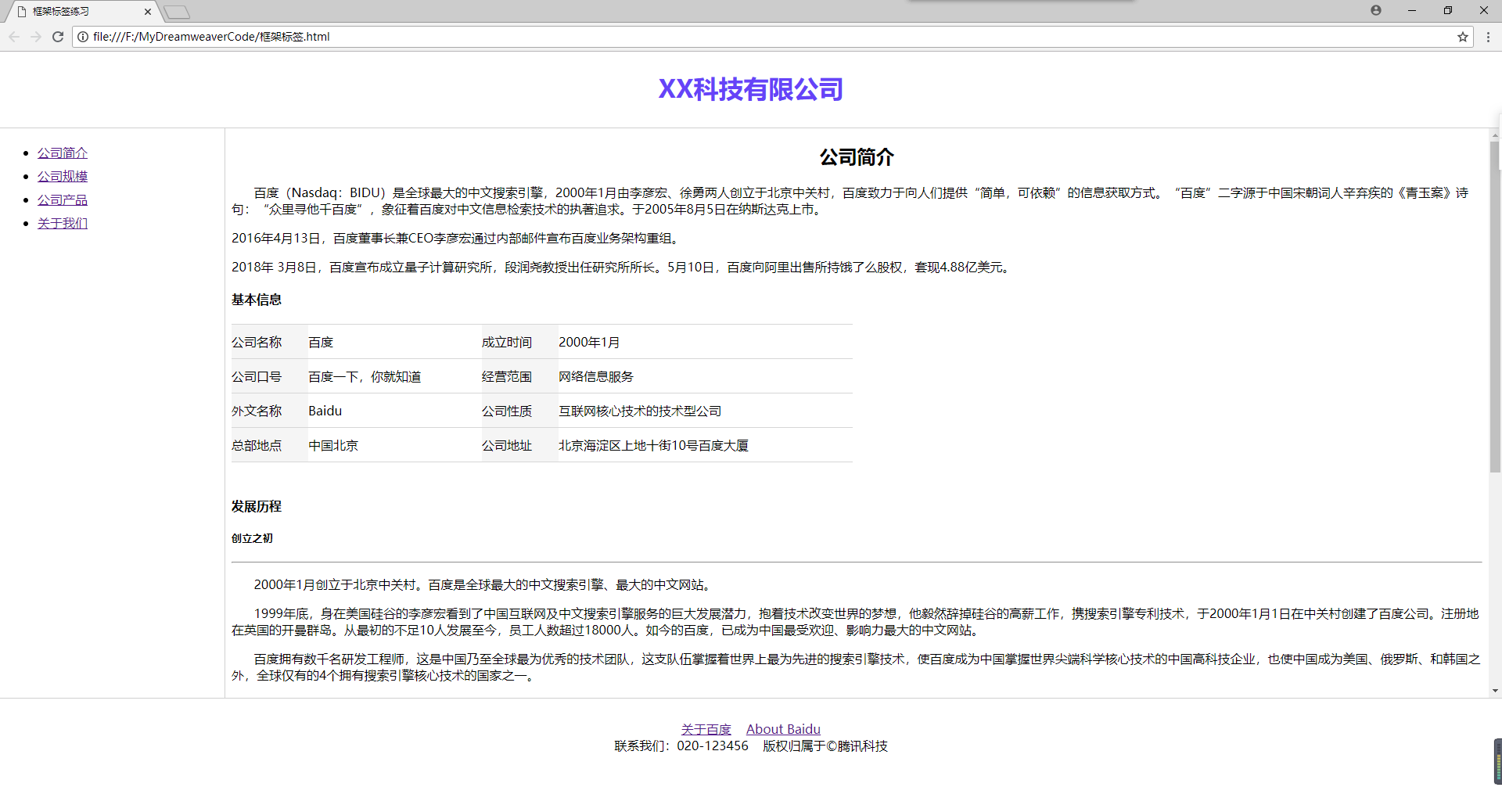Click the 经营范围 table label
1502x812 pixels.
click(507, 377)
